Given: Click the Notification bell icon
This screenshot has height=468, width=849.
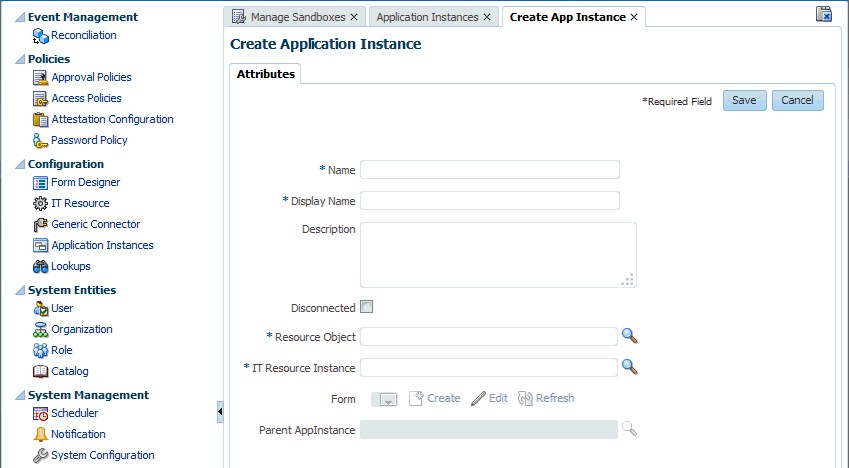Looking at the screenshot, I should click(x=40, y=434).
